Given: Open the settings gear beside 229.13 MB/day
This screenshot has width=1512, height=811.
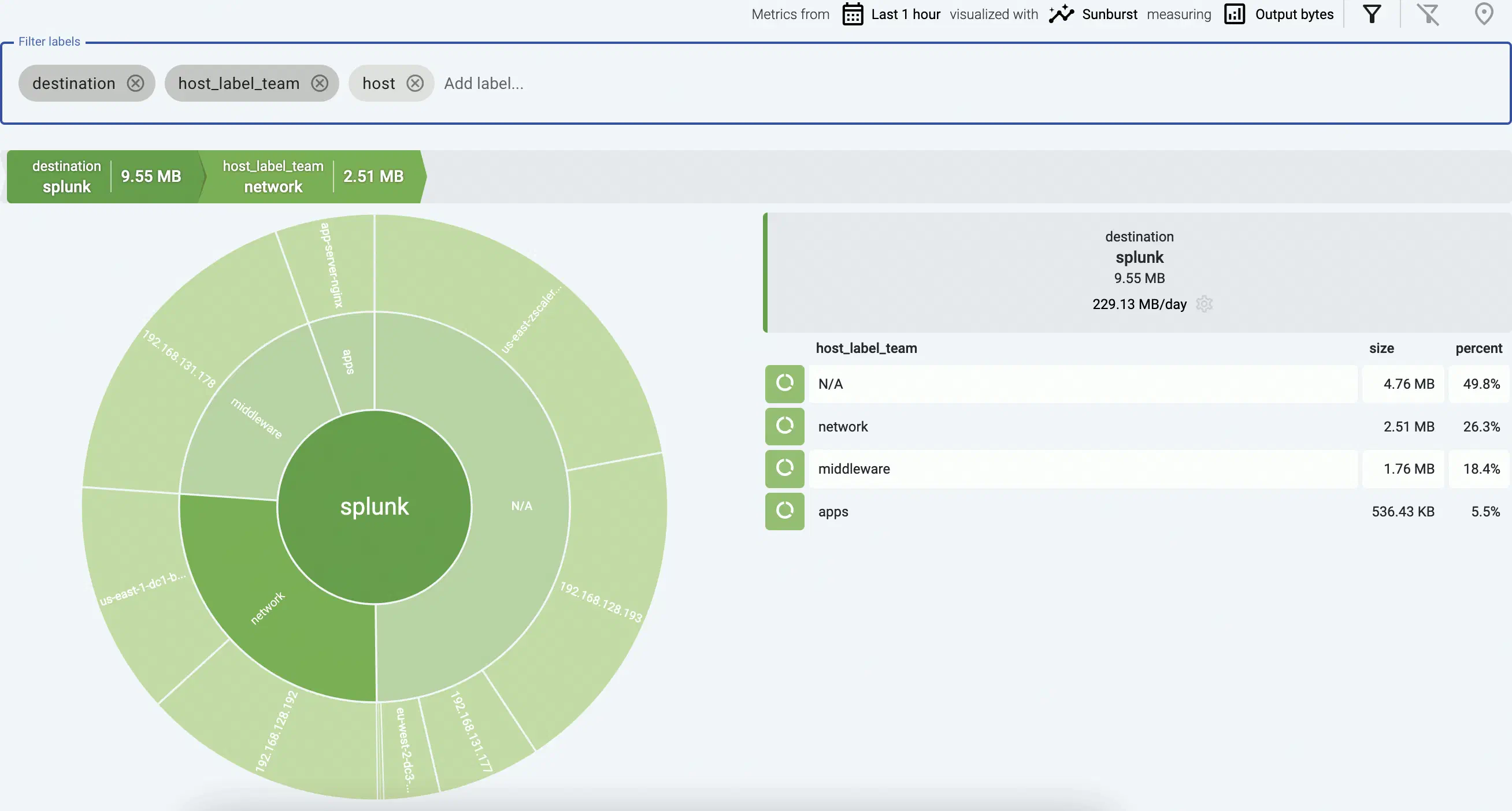Looking at the screenshot, I should 1204,304.
